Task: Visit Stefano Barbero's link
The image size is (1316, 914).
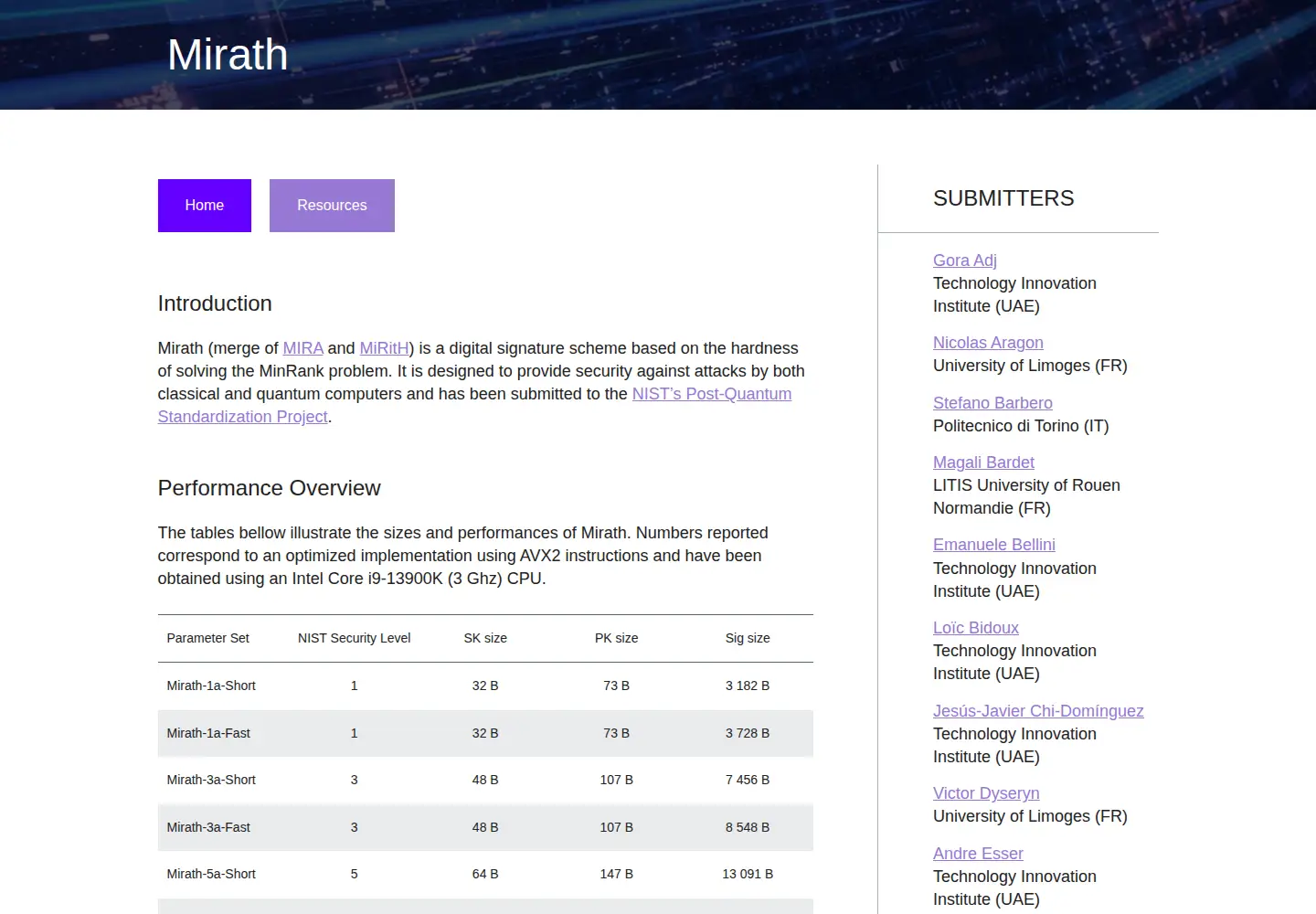Action: click(x=992, y=403)
